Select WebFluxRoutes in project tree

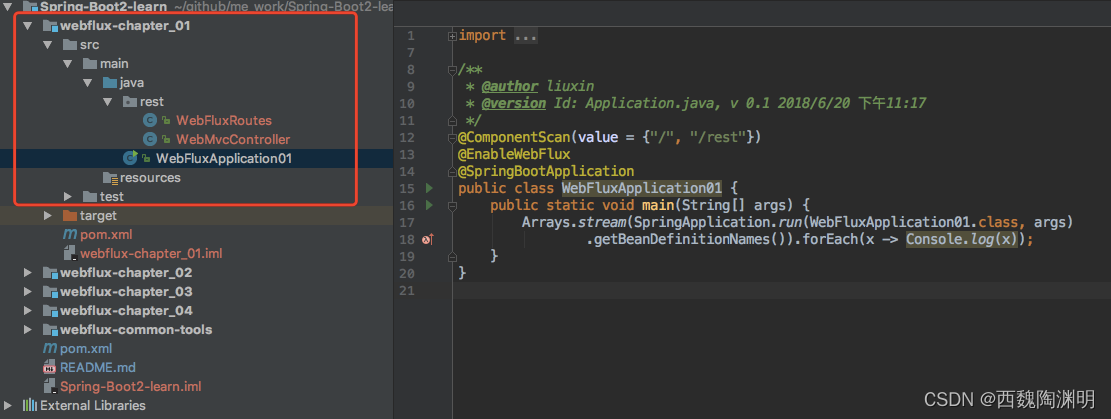(x=224, y=121)
